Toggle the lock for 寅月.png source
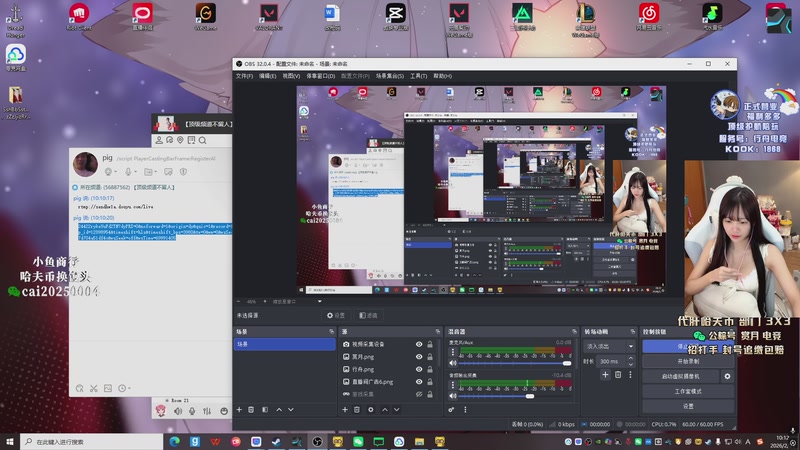 pos(430,357)
